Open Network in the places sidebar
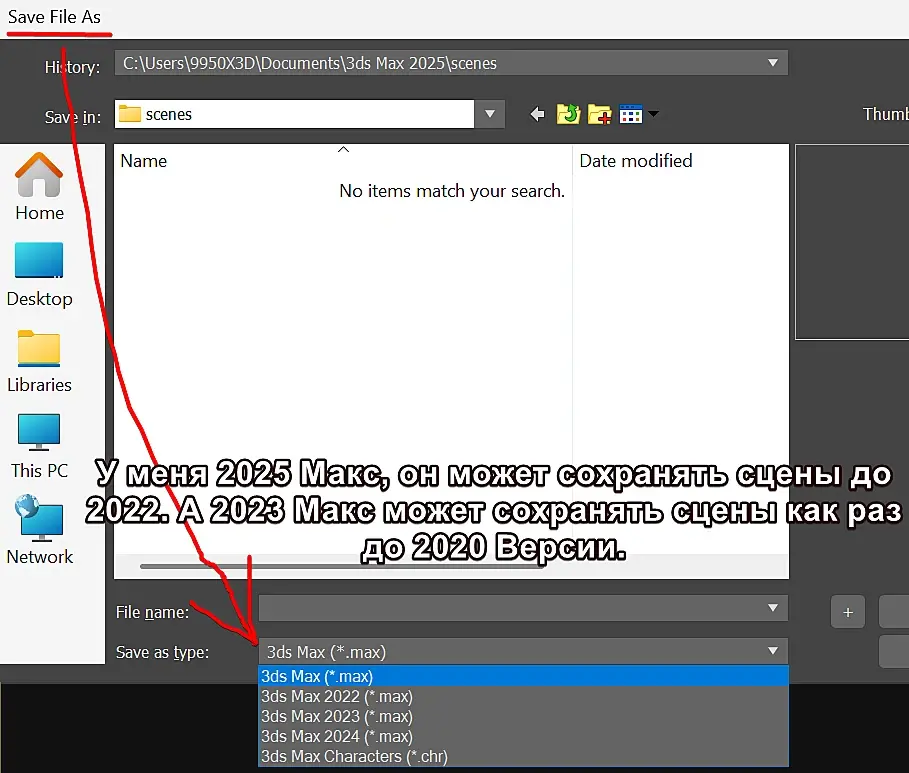 39,530
